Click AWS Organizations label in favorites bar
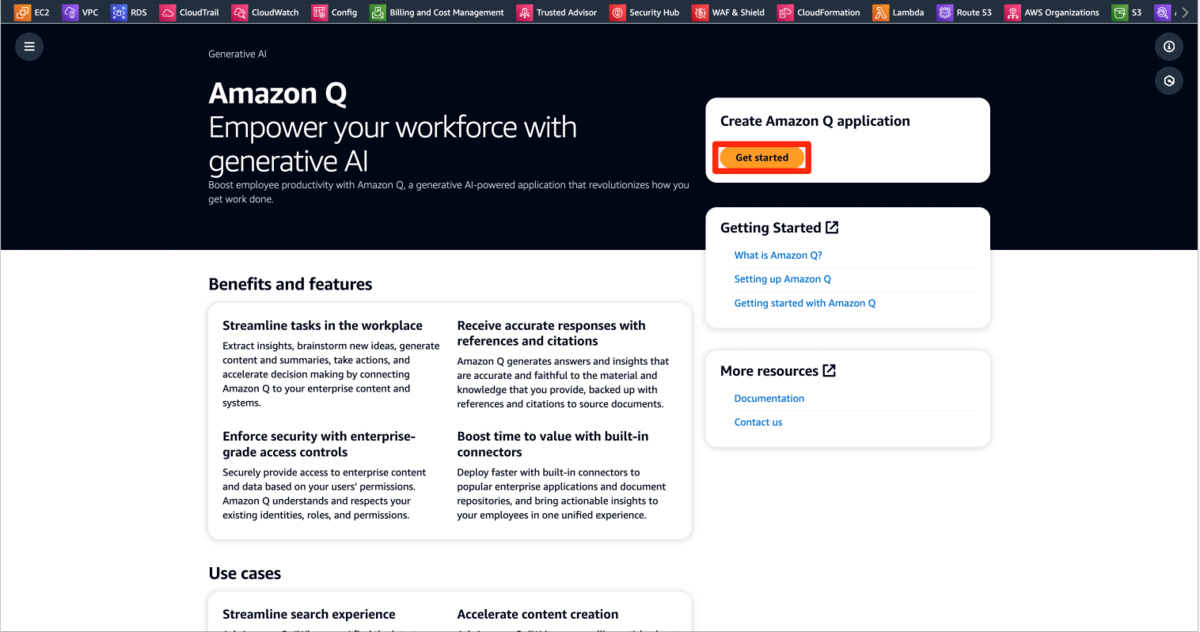Screen dimensions: 1200x632 (1062, 13)
